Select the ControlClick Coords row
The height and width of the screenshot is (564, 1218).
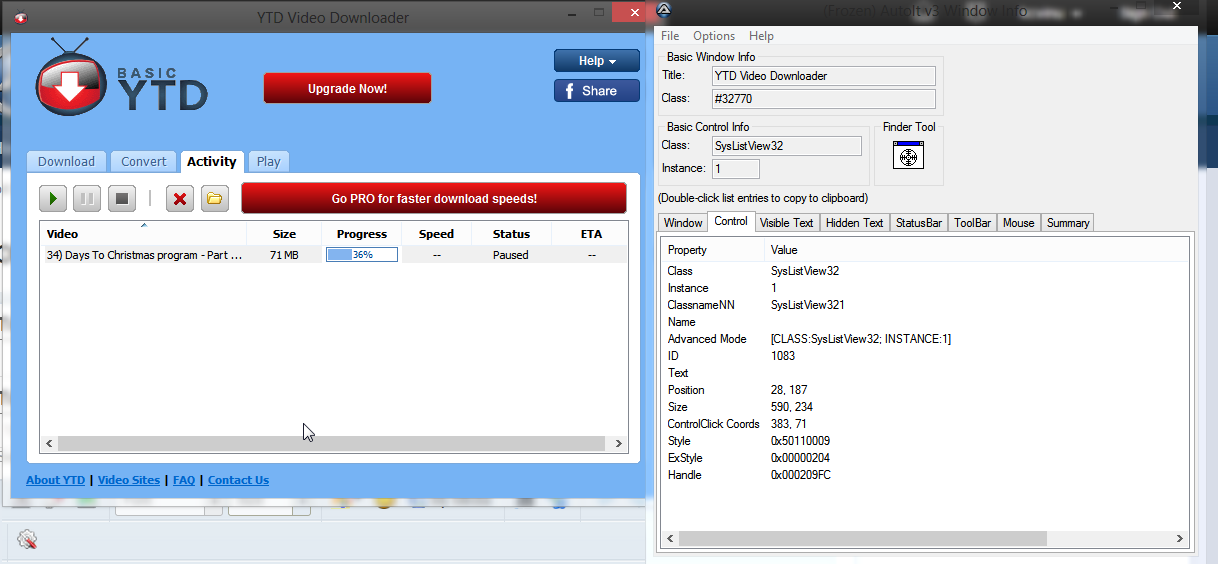[925, 424]
